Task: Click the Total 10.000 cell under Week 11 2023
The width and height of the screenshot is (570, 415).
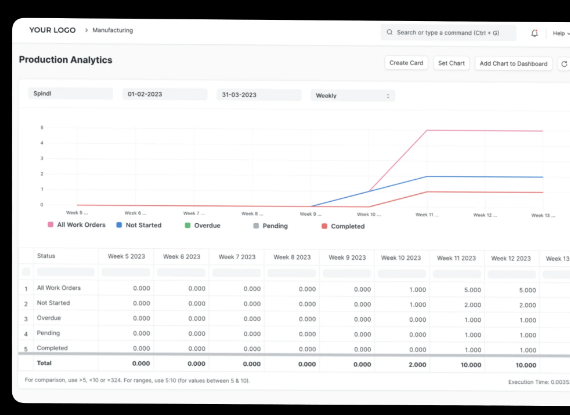Action: pyautogui.click(x=471, y=365)
